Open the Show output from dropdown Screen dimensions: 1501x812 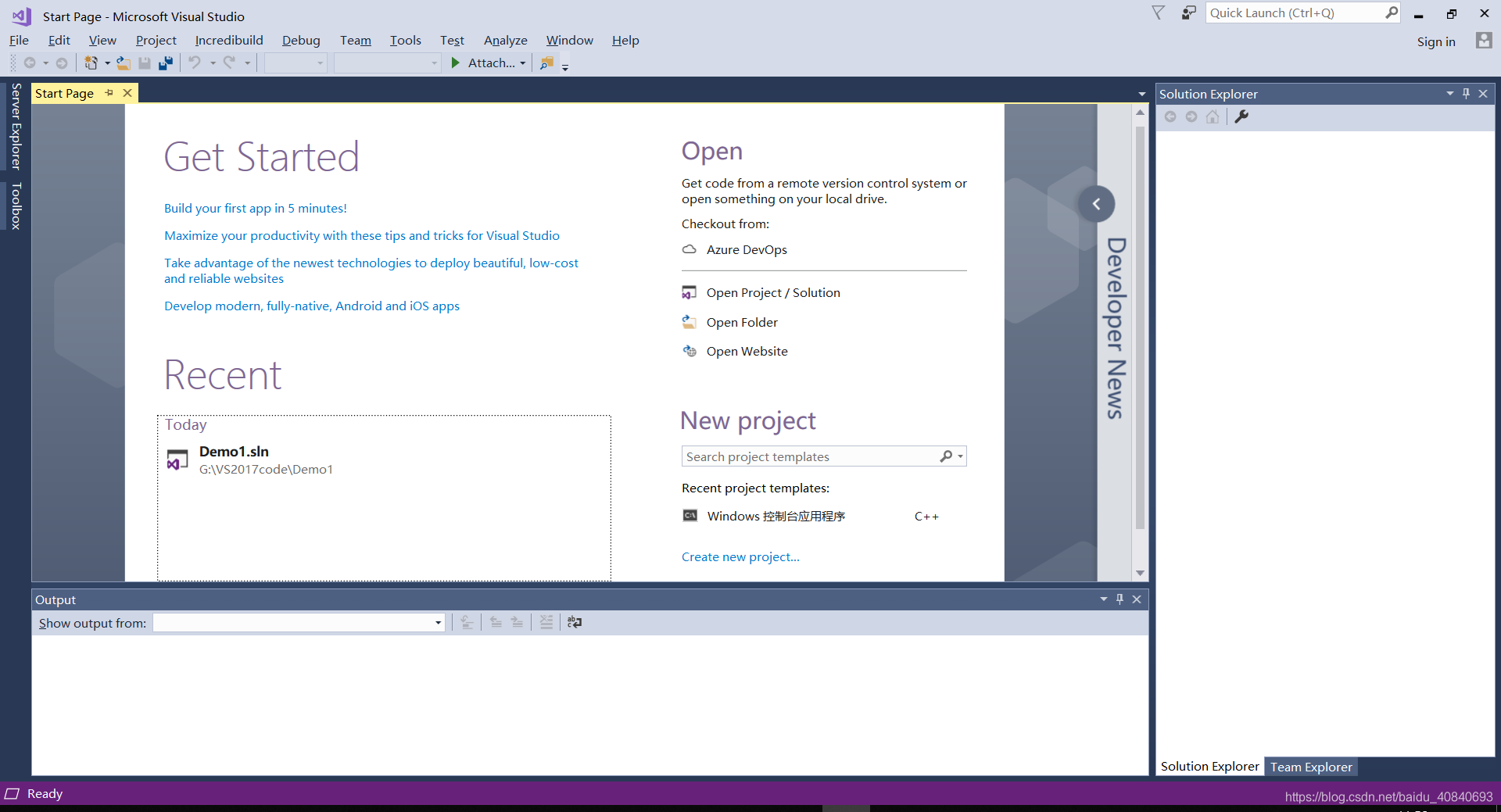coord(438,623)
